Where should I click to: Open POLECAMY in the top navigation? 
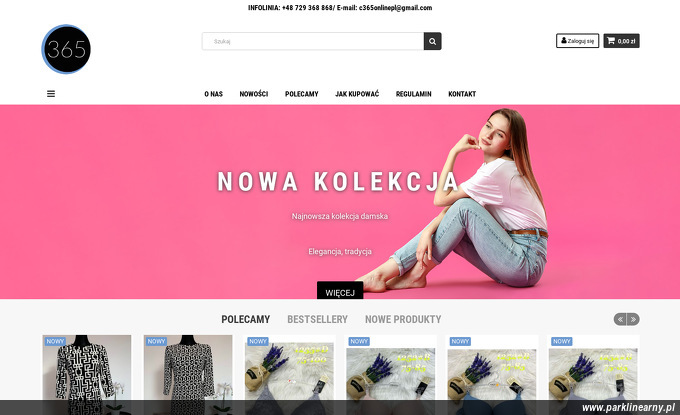point(301,94)
